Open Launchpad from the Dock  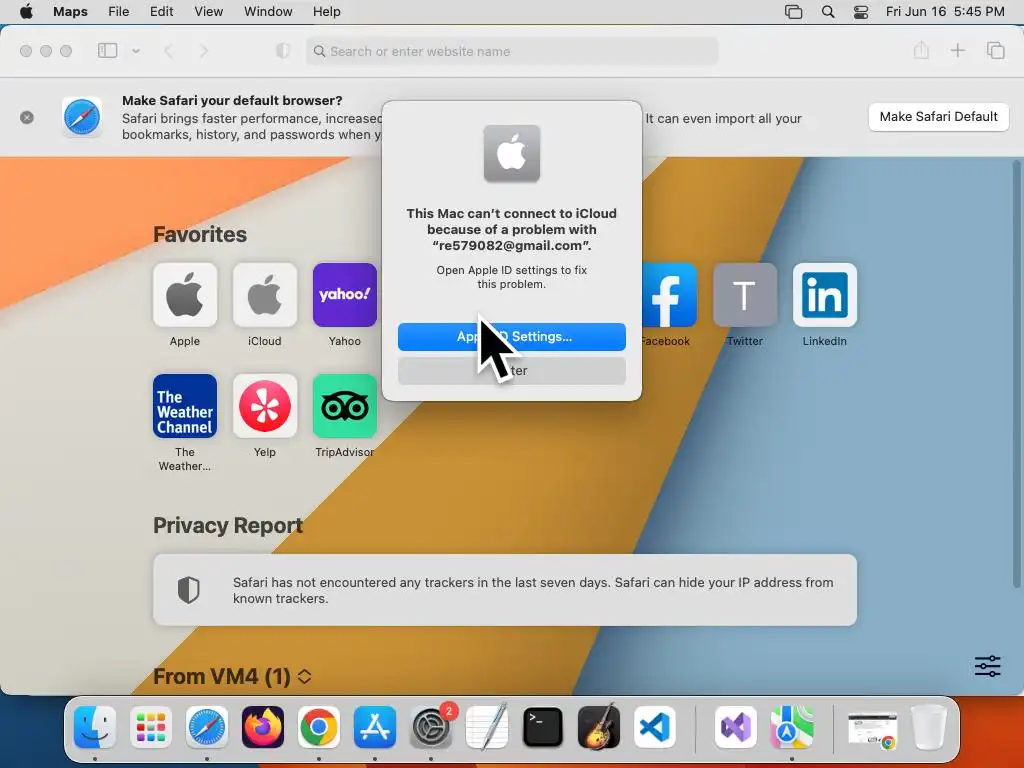point(151,727)
